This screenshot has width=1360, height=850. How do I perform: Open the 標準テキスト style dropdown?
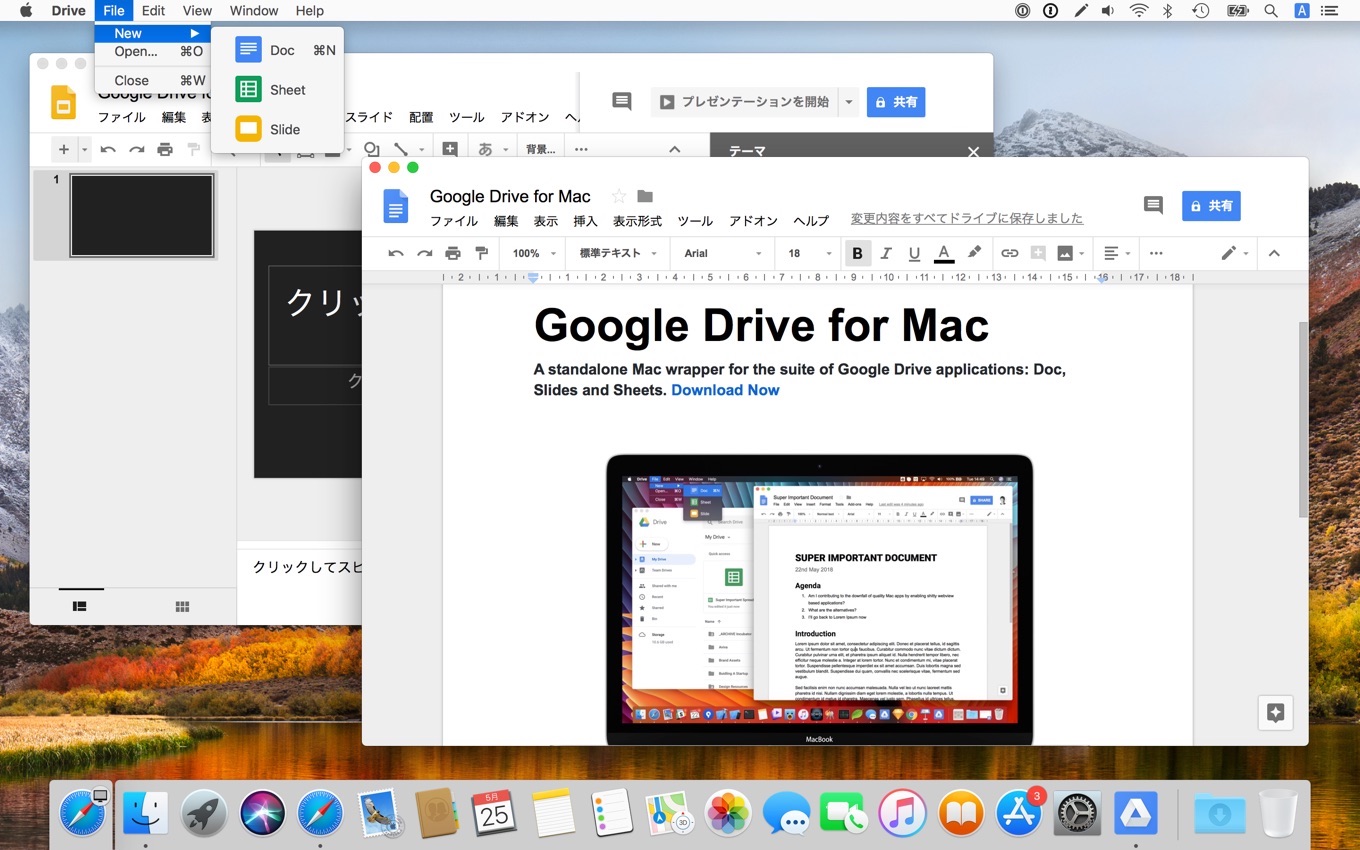pyautogui.click(x=618, y=253)
